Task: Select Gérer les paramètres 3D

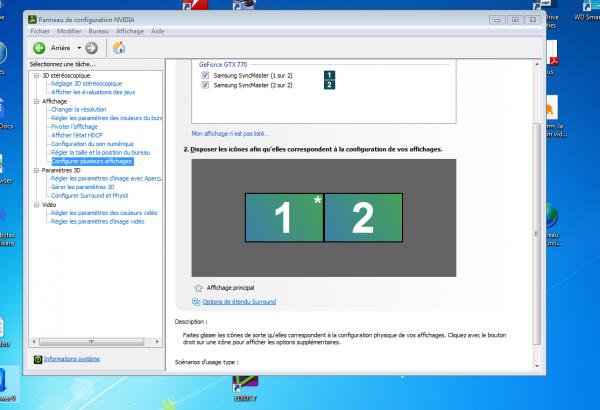Action: [83, 187]
